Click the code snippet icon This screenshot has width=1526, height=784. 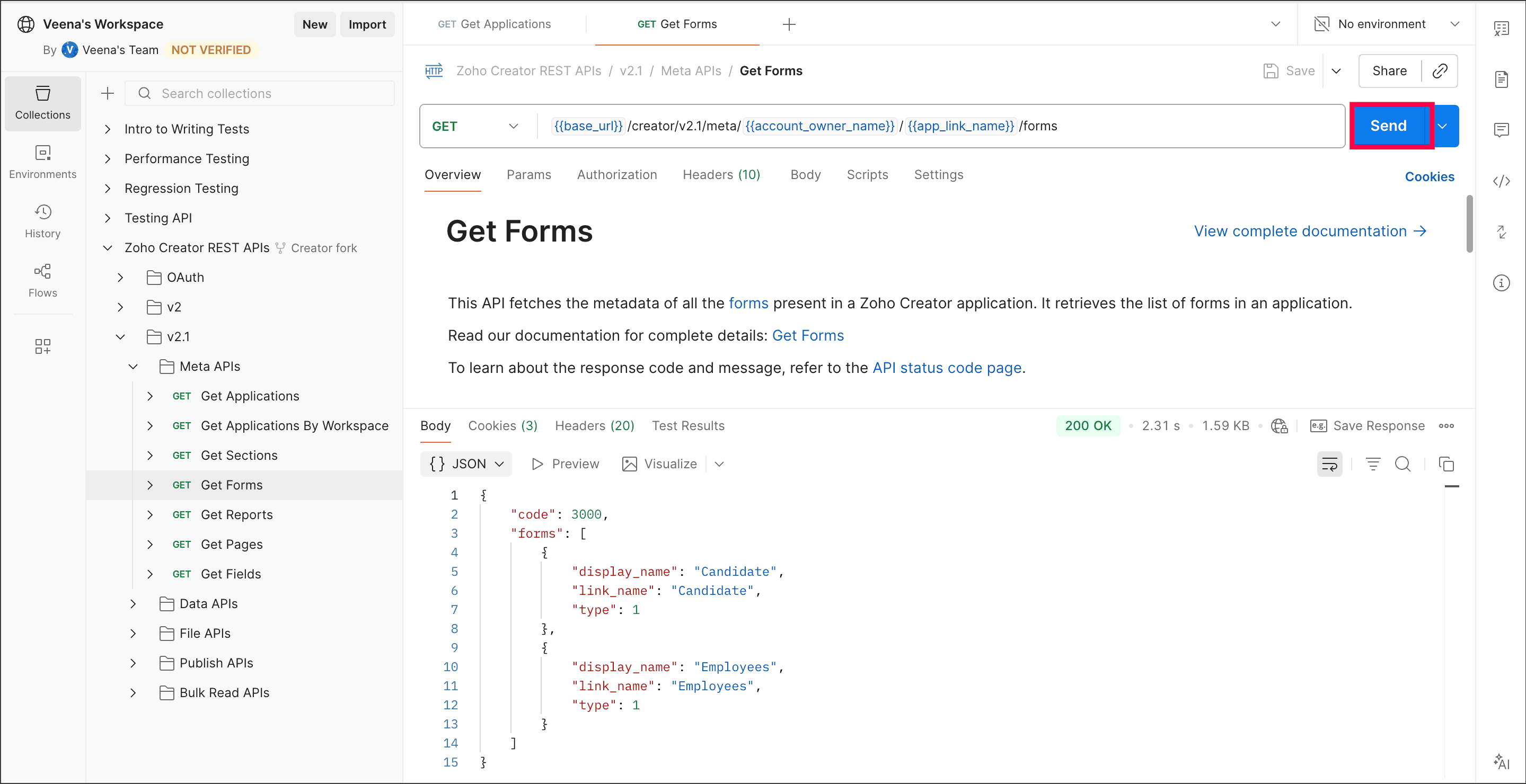1501,181
